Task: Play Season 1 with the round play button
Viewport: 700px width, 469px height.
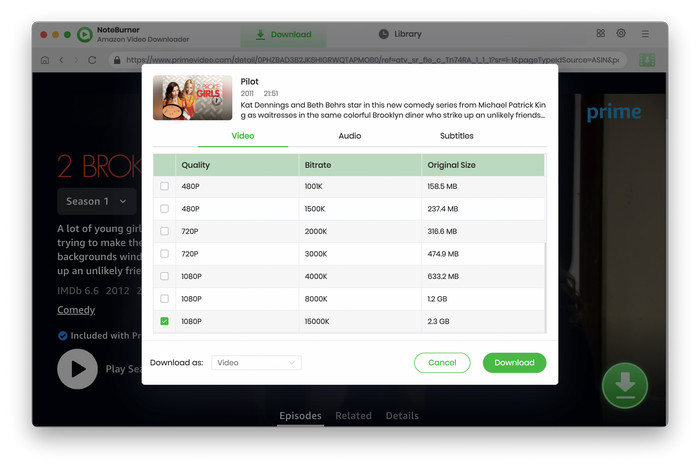Action: coord(77,369)
